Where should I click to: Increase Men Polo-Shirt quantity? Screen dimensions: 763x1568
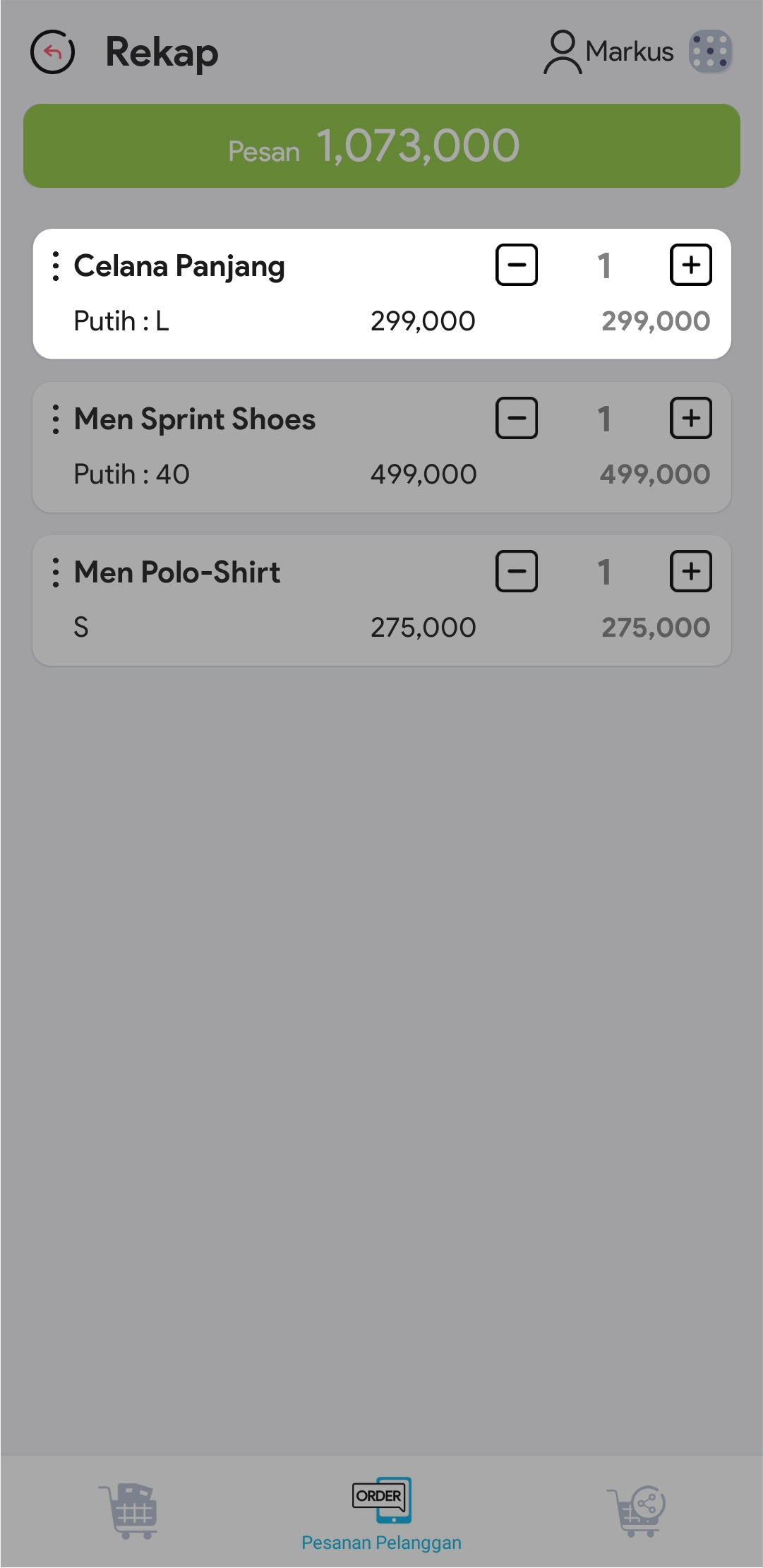[x=690, y=572]
